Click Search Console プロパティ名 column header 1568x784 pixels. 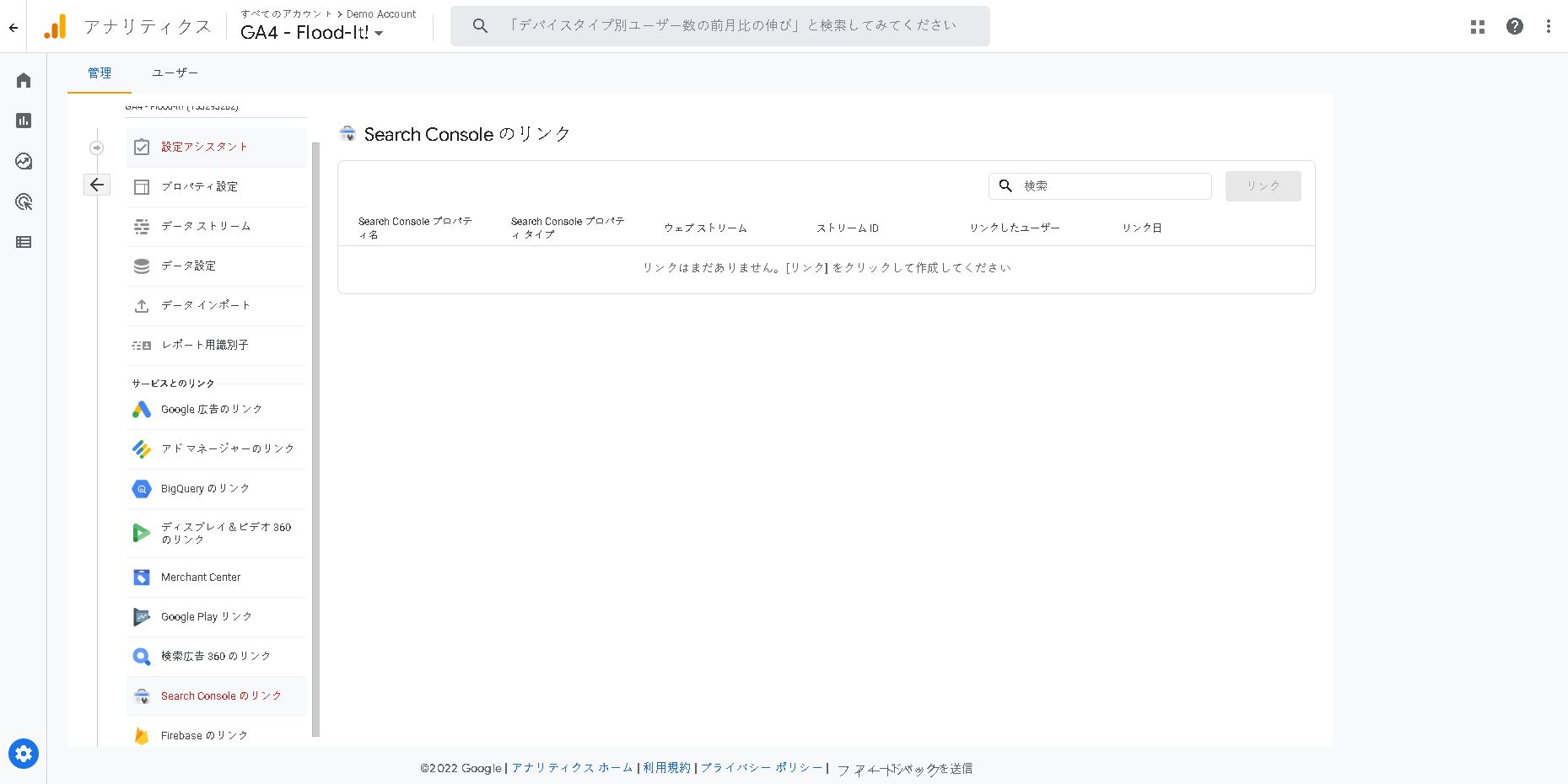pyautogui.click(x=415, y=228)
